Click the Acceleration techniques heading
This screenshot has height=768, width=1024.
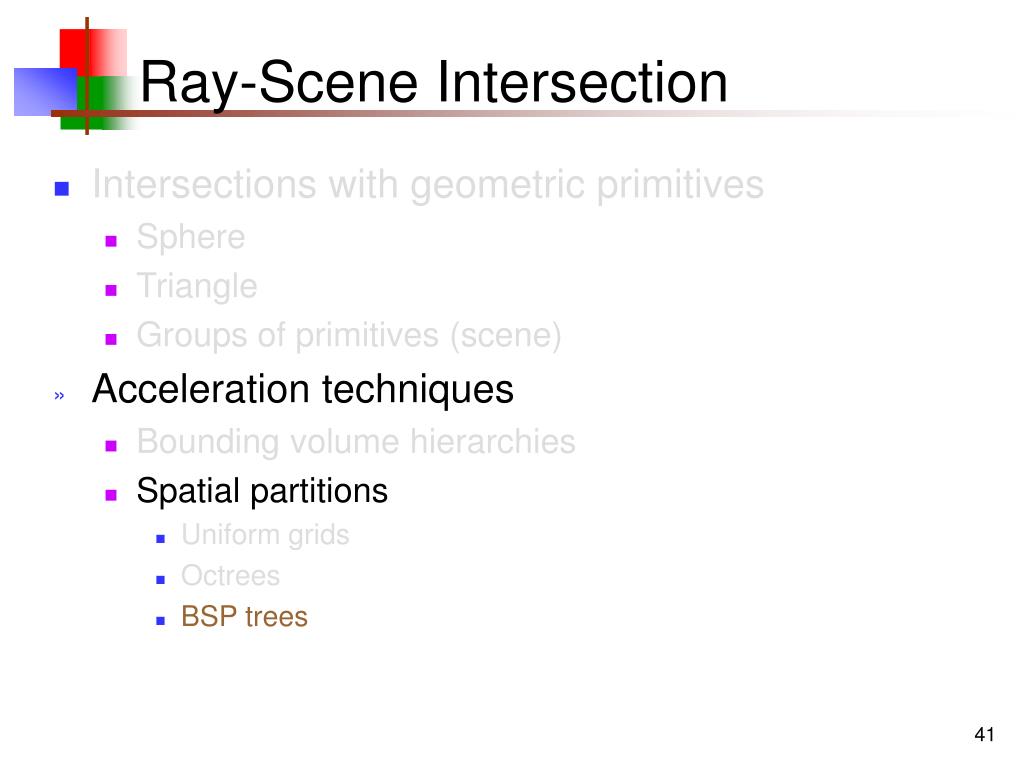(303, 390)
